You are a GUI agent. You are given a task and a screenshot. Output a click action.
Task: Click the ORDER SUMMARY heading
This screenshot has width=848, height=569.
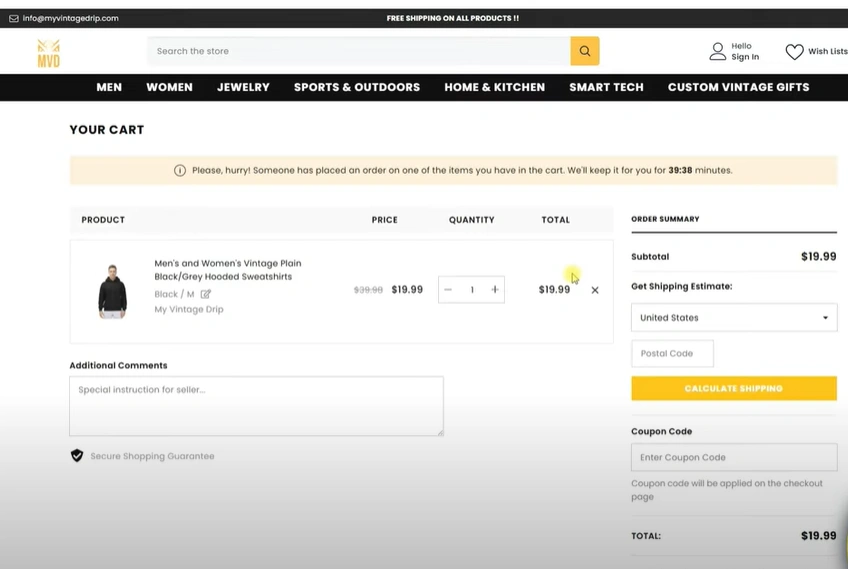tap(665, 219)
